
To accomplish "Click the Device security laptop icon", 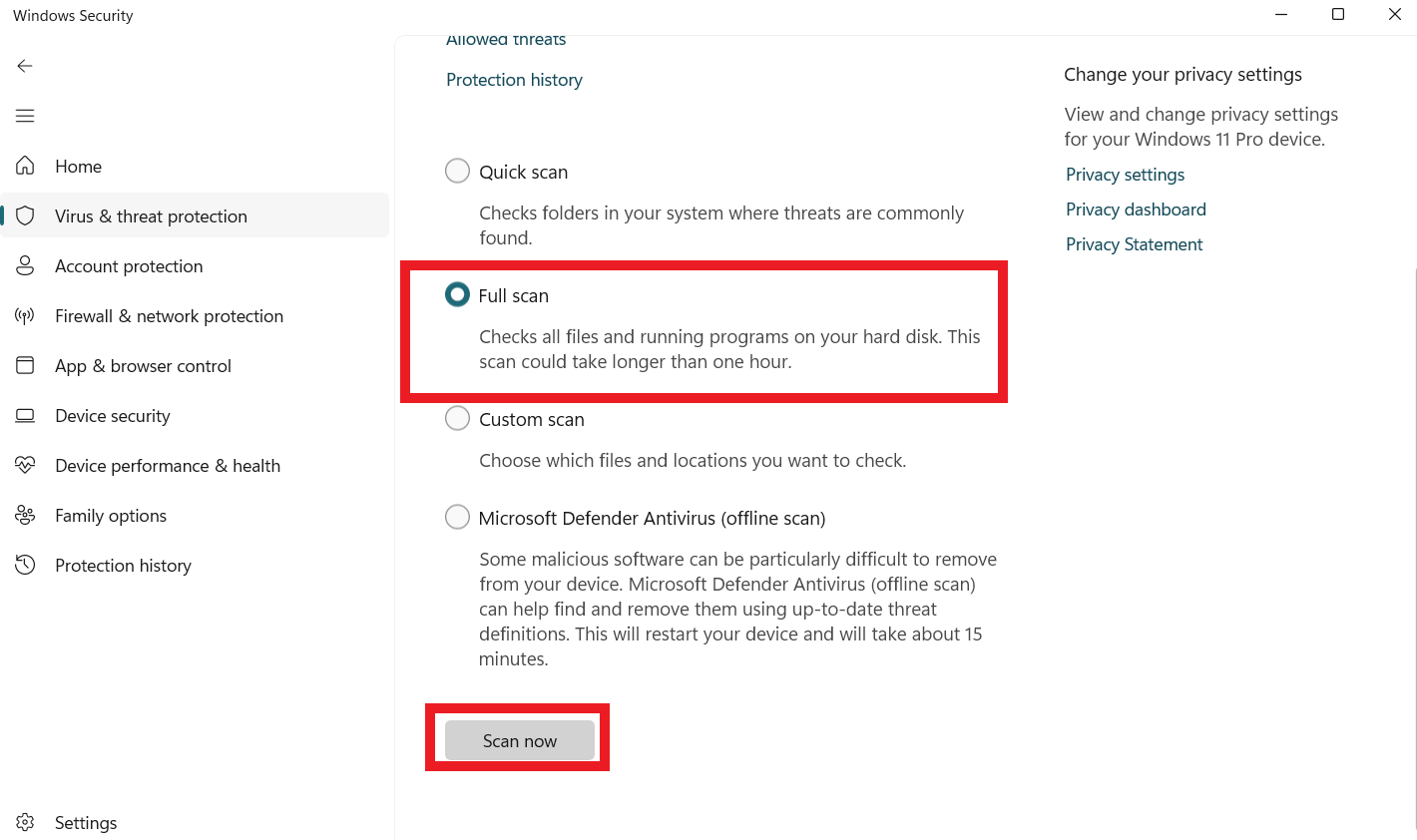I will tap(25, 416).
